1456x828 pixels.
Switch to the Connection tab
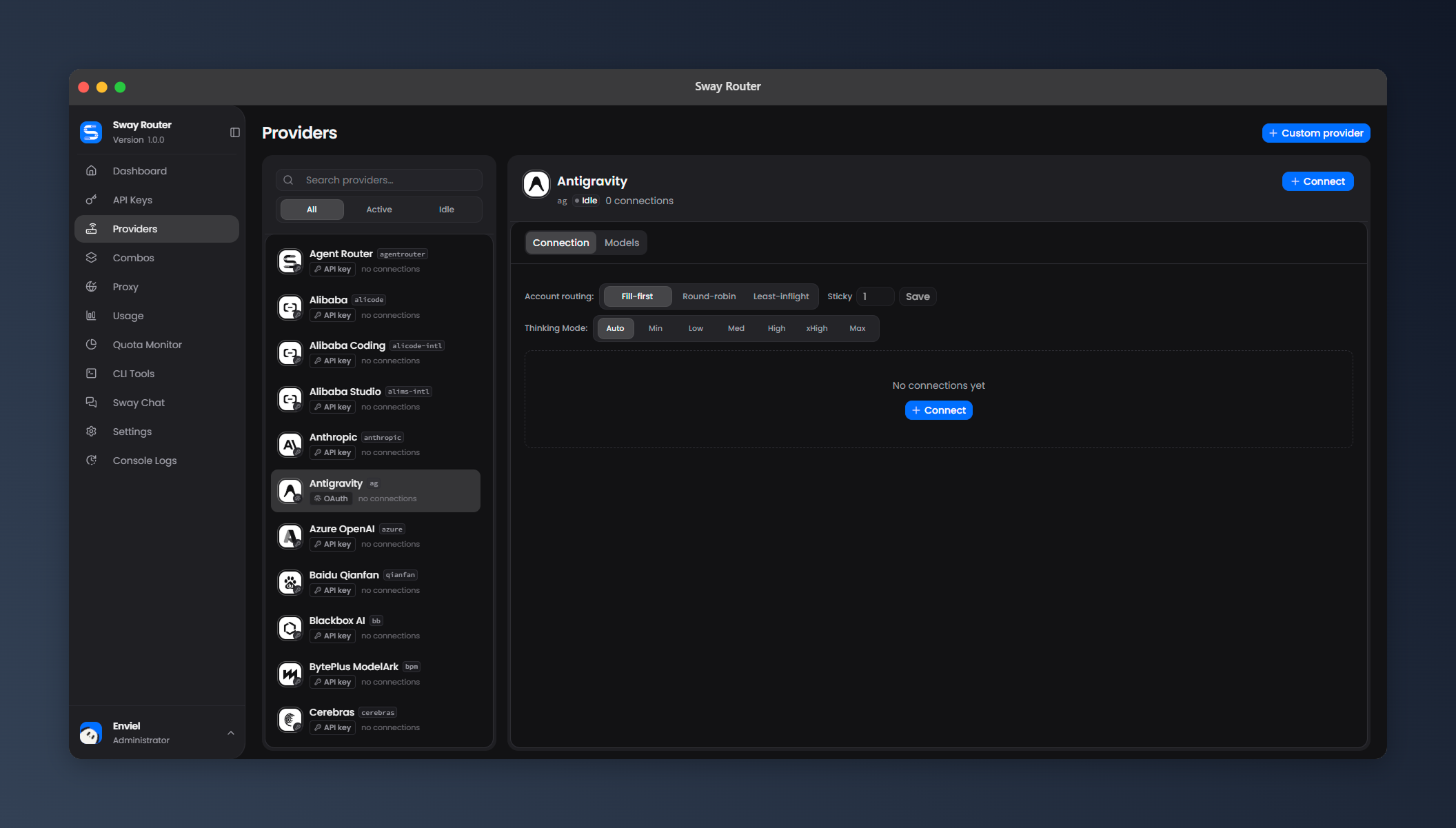(x=560, y=243)
